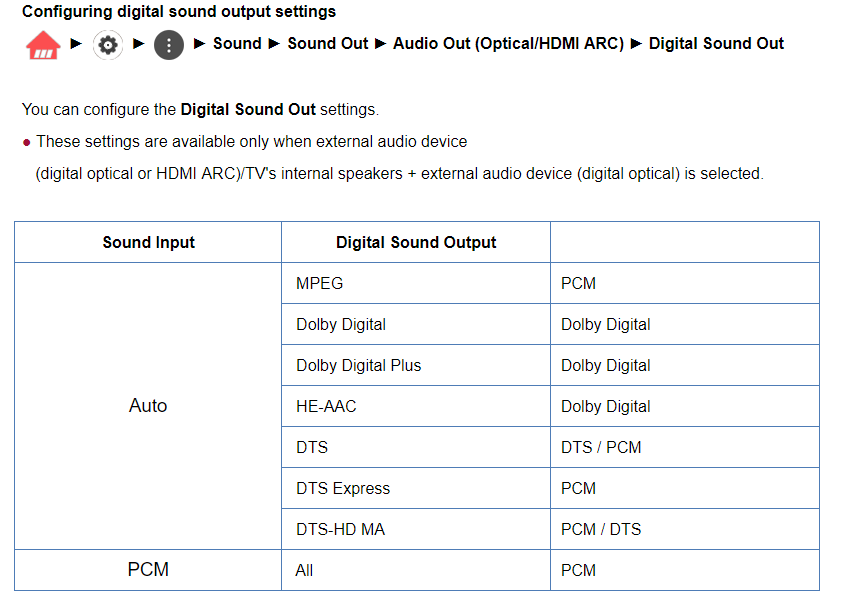Viewport: 855px width, 608px height.
Task: Open Audio Out (Optical/HDMI ARC) breadcrumb
Action: 508,44
